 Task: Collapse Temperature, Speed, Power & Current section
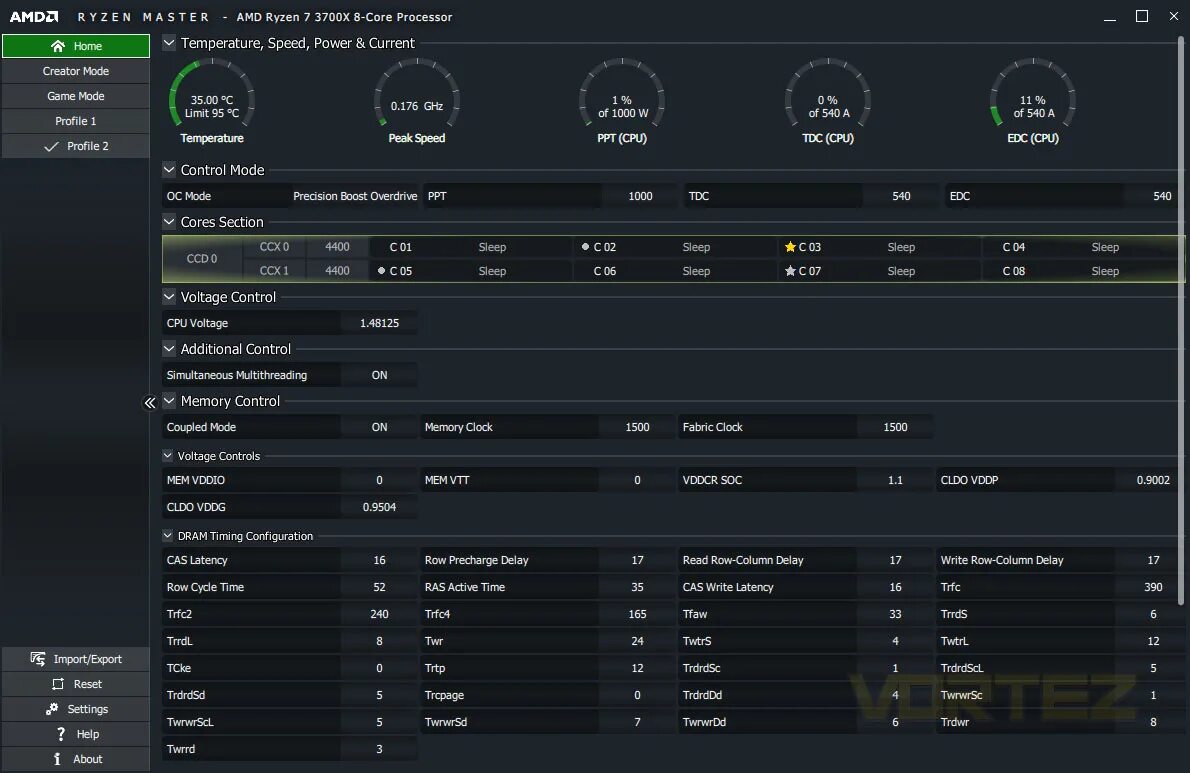169,43
